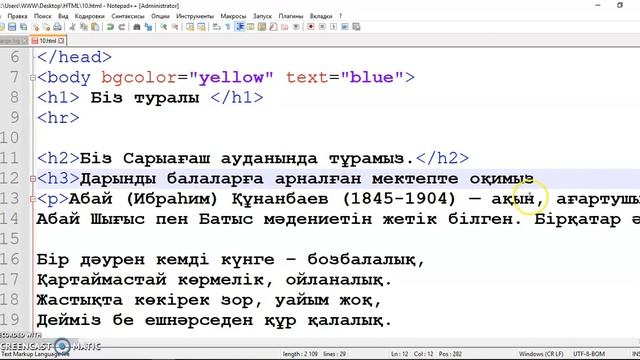Screen dimensions: 640x360
Task: Open the Поиск menu
Action: 42,16
